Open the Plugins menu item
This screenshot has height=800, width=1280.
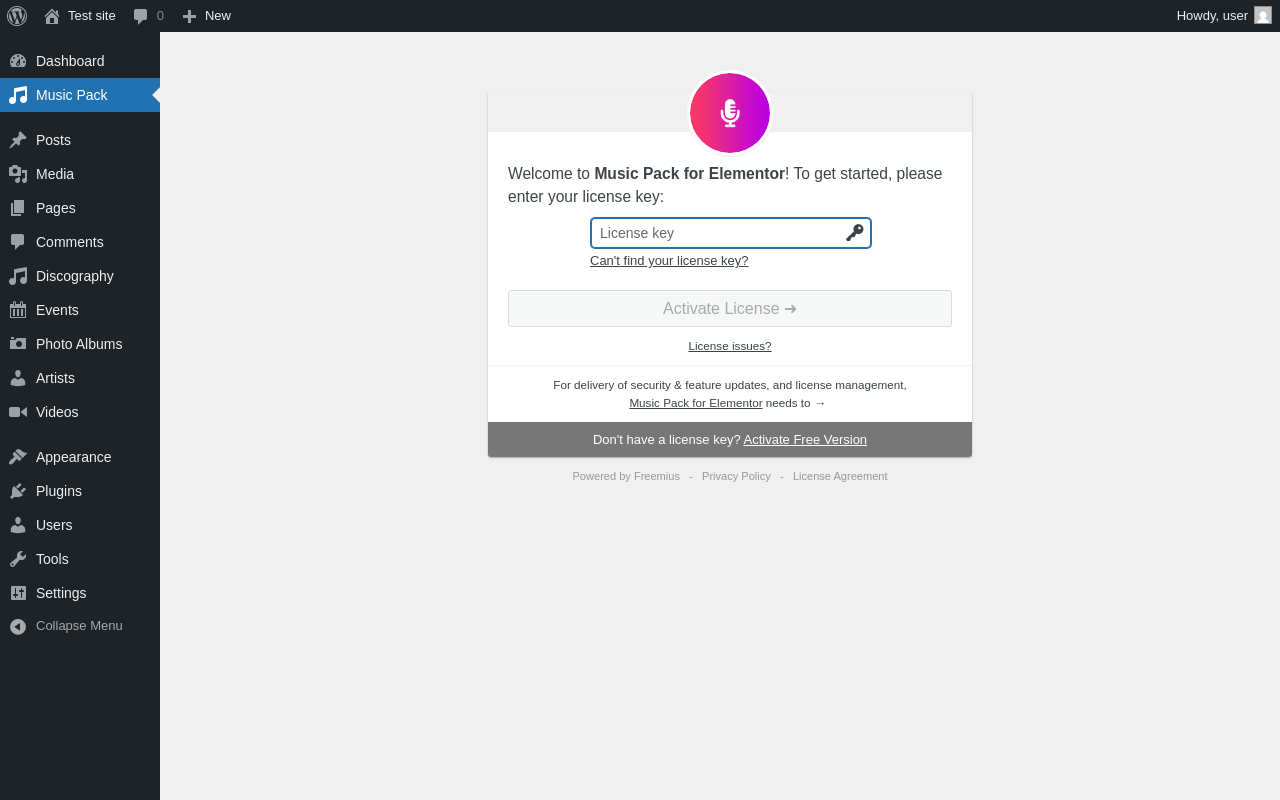(80, 491)
